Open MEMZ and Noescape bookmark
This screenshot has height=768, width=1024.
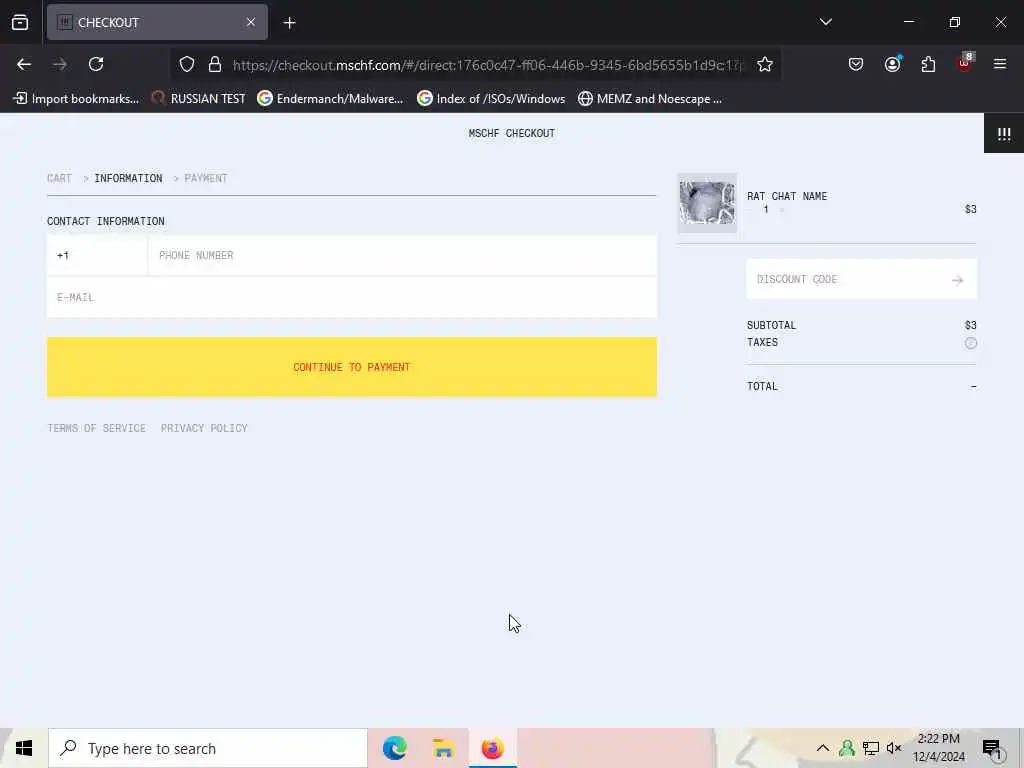650,99
